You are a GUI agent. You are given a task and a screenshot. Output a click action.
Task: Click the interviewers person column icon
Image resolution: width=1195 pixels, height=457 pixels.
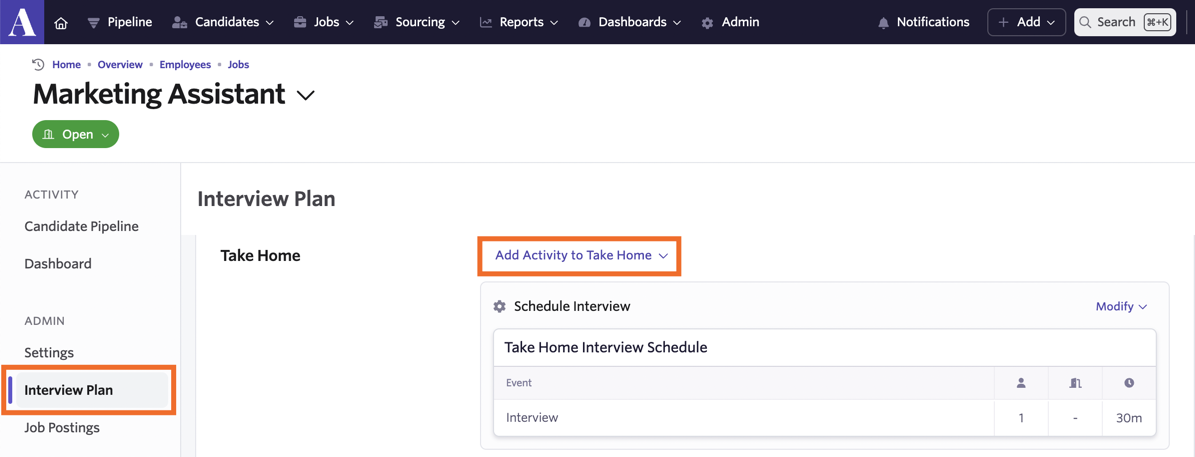[x=1020, y=383]
